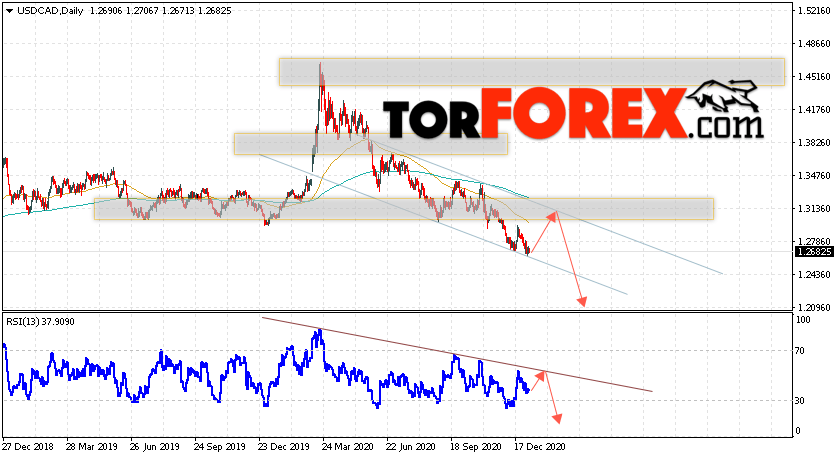Click the 1.27860 price axis label
This screenshot has height=458, width=838.
tap(814, 242)
